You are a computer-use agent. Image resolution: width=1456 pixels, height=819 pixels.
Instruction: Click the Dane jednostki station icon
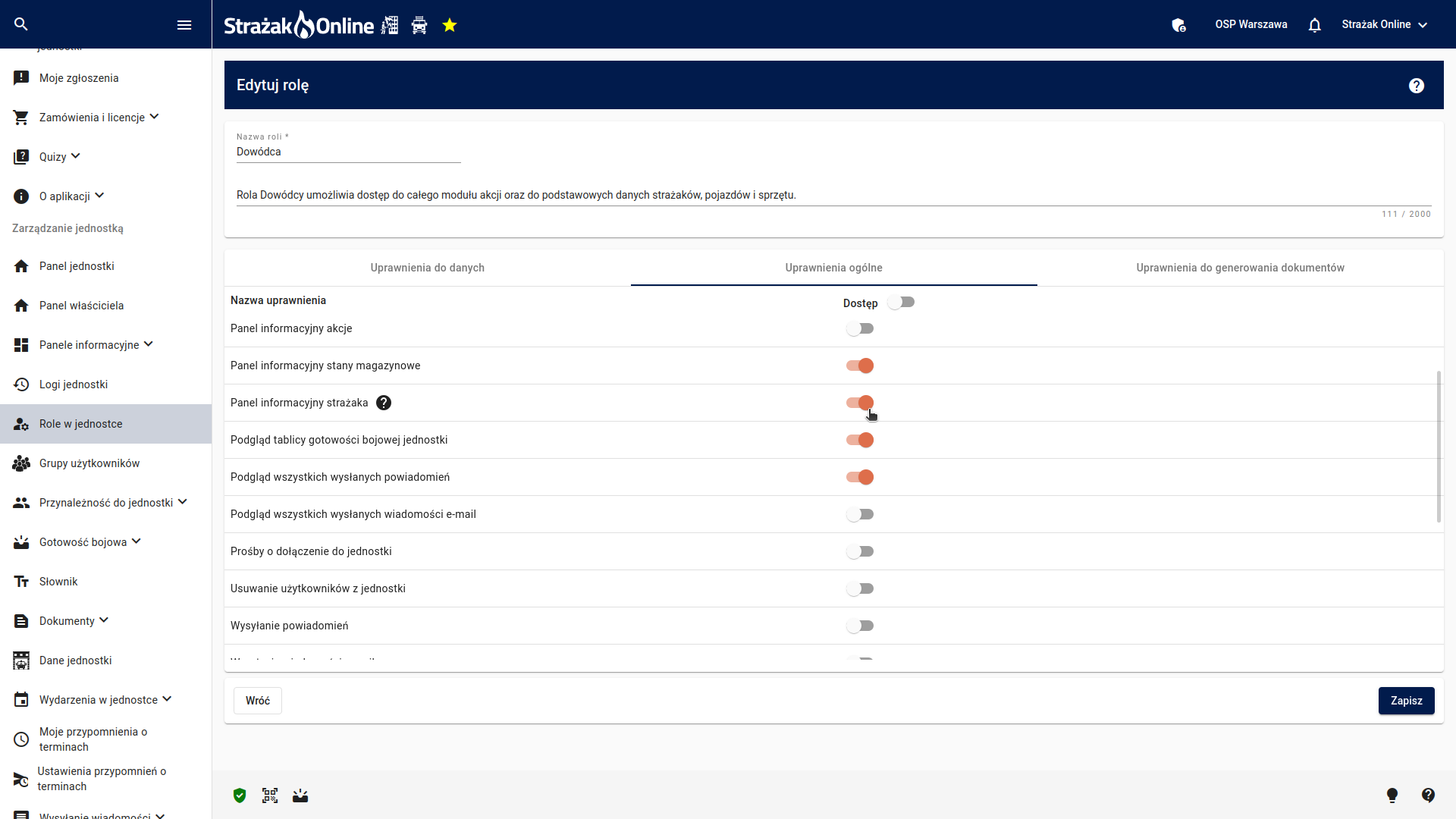pyautogui.click(x=21, y=661)
